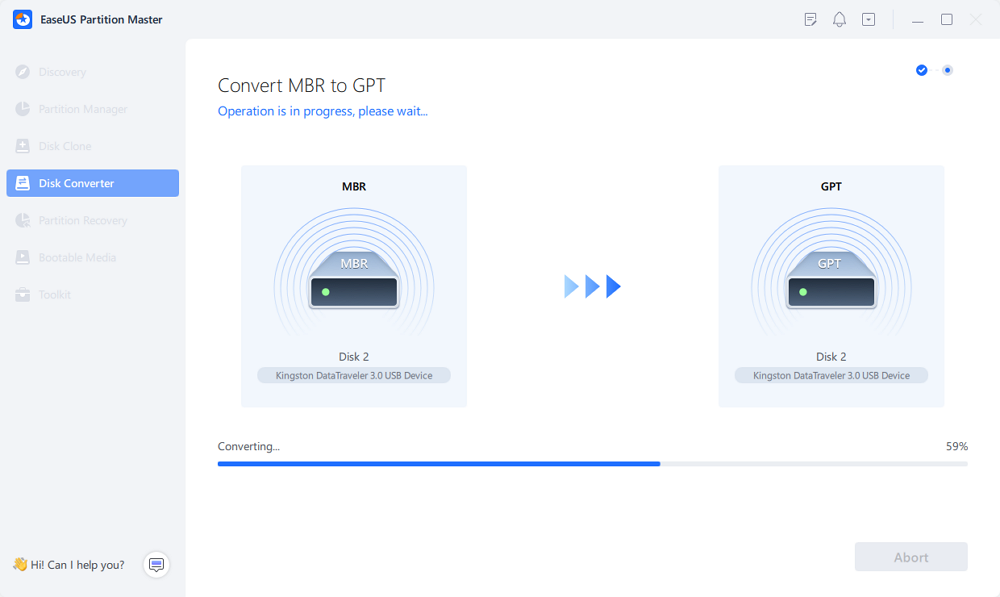Close the EaseUS window
This screenshot has height=597, width=1000.
976,20
